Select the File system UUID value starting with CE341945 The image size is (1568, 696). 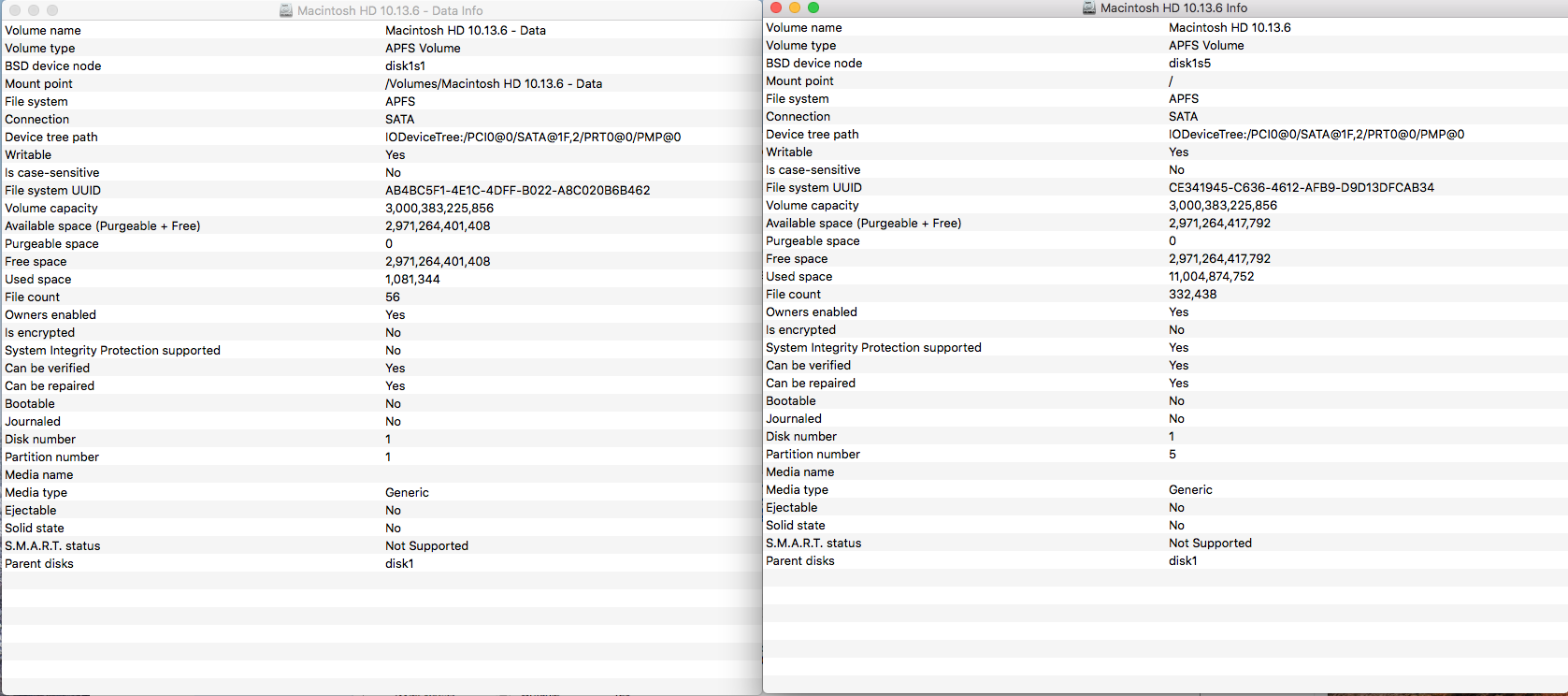click(x=1301, y=188)
